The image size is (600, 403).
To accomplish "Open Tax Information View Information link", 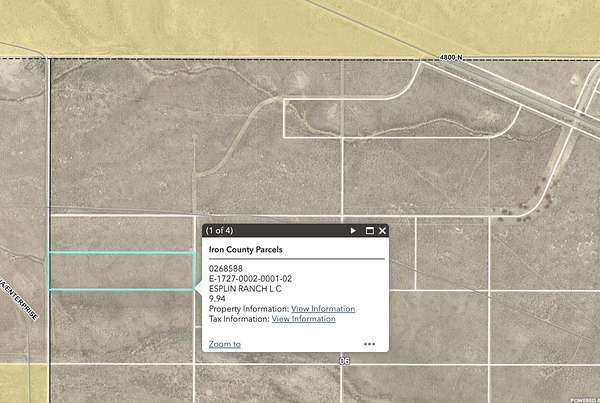I will tap(303, 319).
